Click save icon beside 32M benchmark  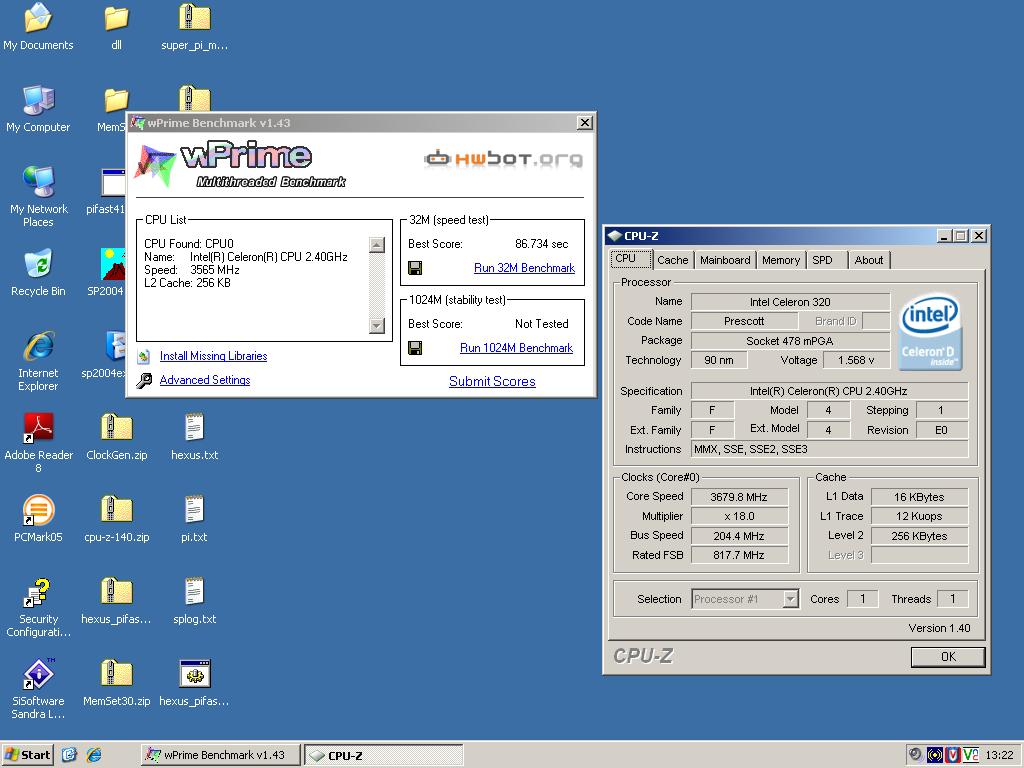tap(415, 268)
